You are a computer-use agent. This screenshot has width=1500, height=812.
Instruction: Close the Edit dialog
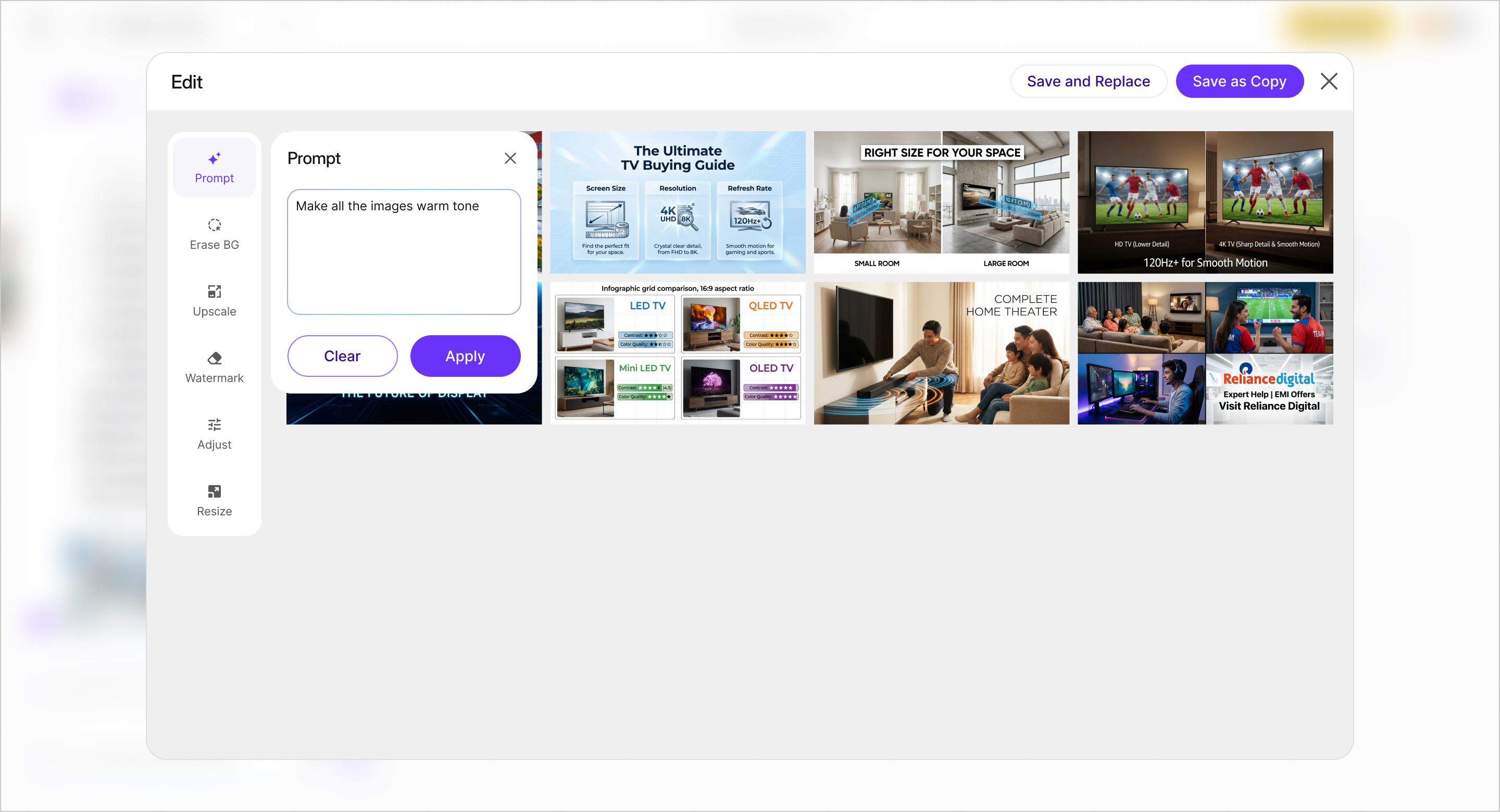pos(1329,82)
